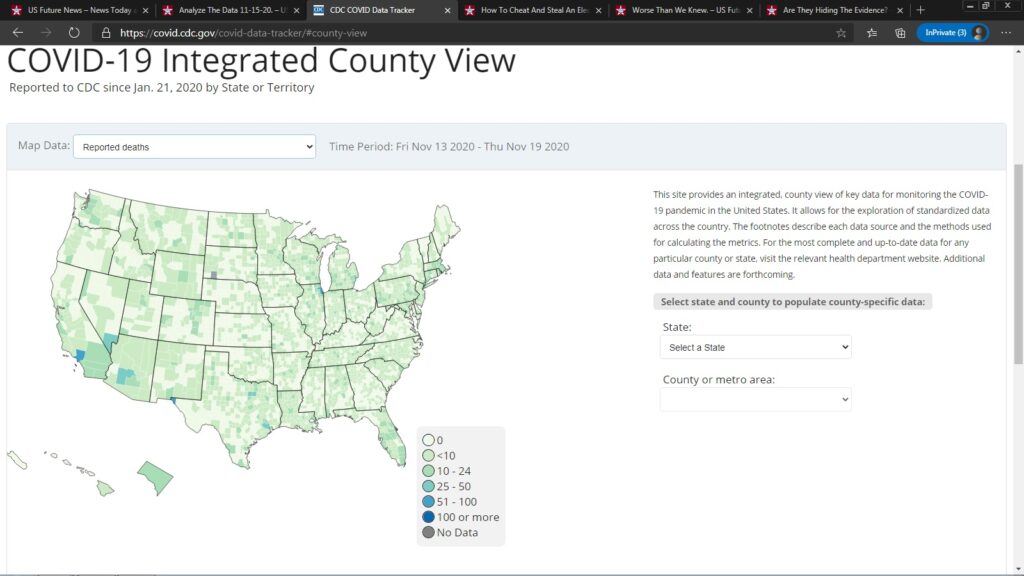Click the '100 or more' legend swatch
Viewport: 1024px width, 576px height.
428,517
